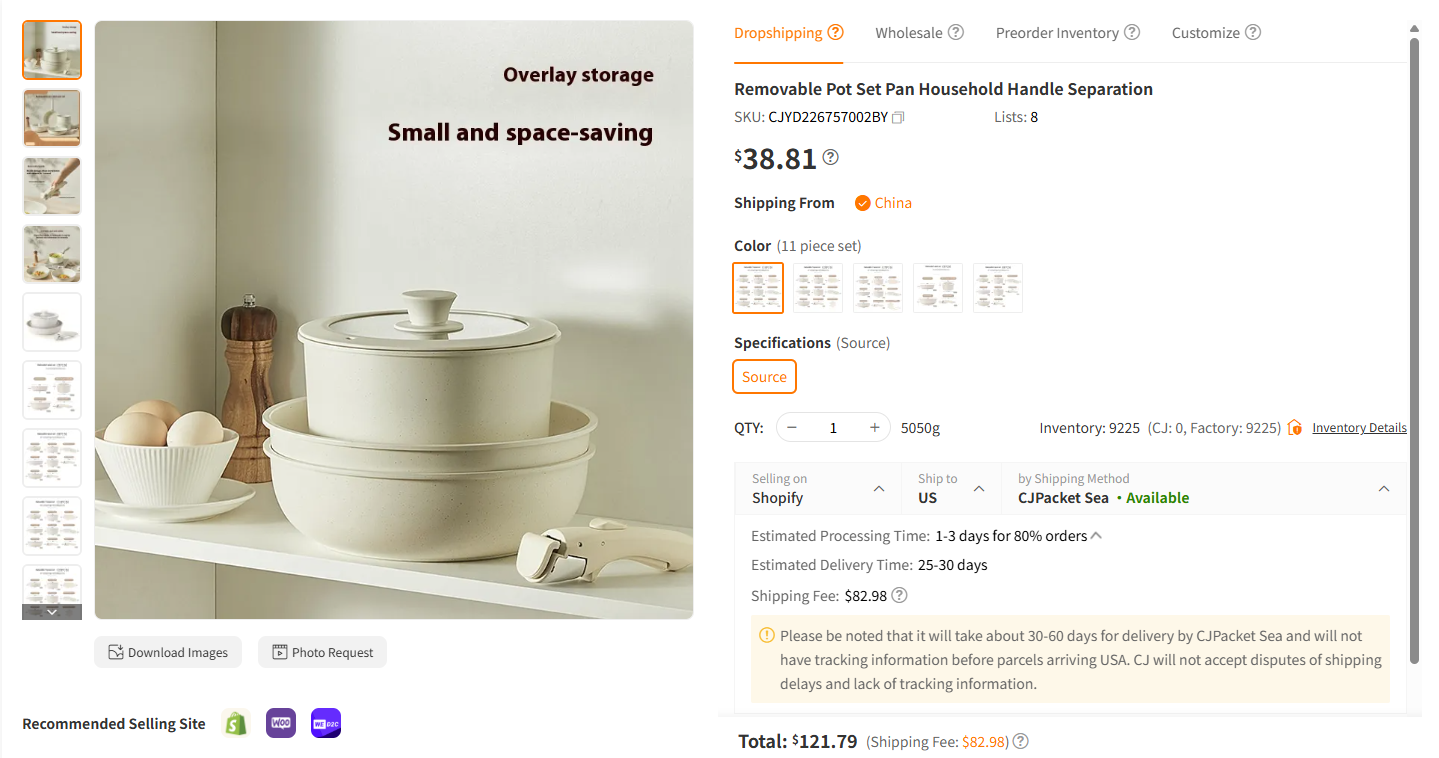Switch to the Wholesale tab
This screenshot has width=1439, height=758.
911,32
